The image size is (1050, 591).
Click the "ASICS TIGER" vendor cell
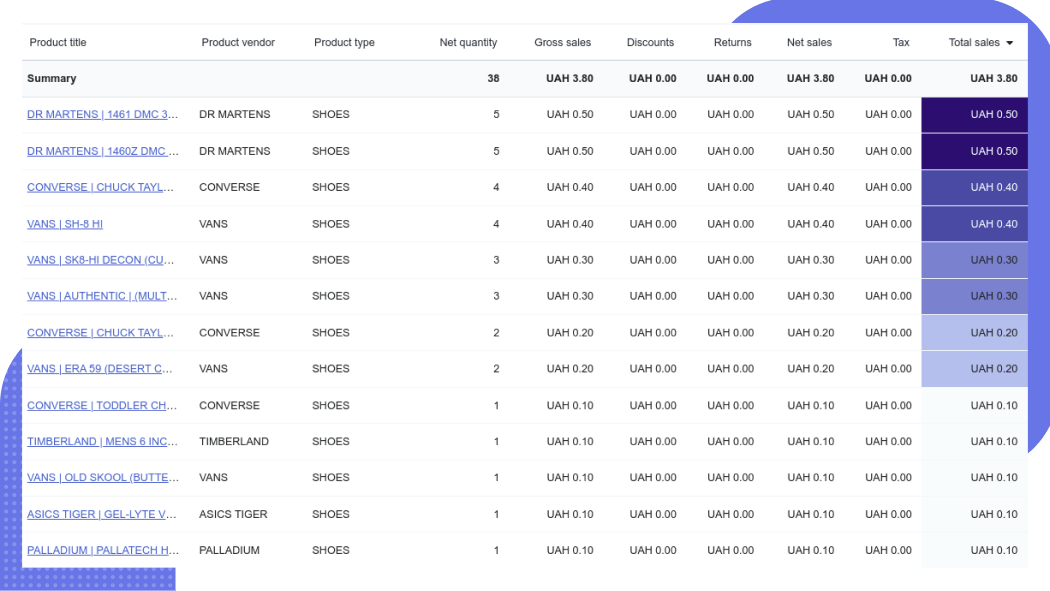233,515
